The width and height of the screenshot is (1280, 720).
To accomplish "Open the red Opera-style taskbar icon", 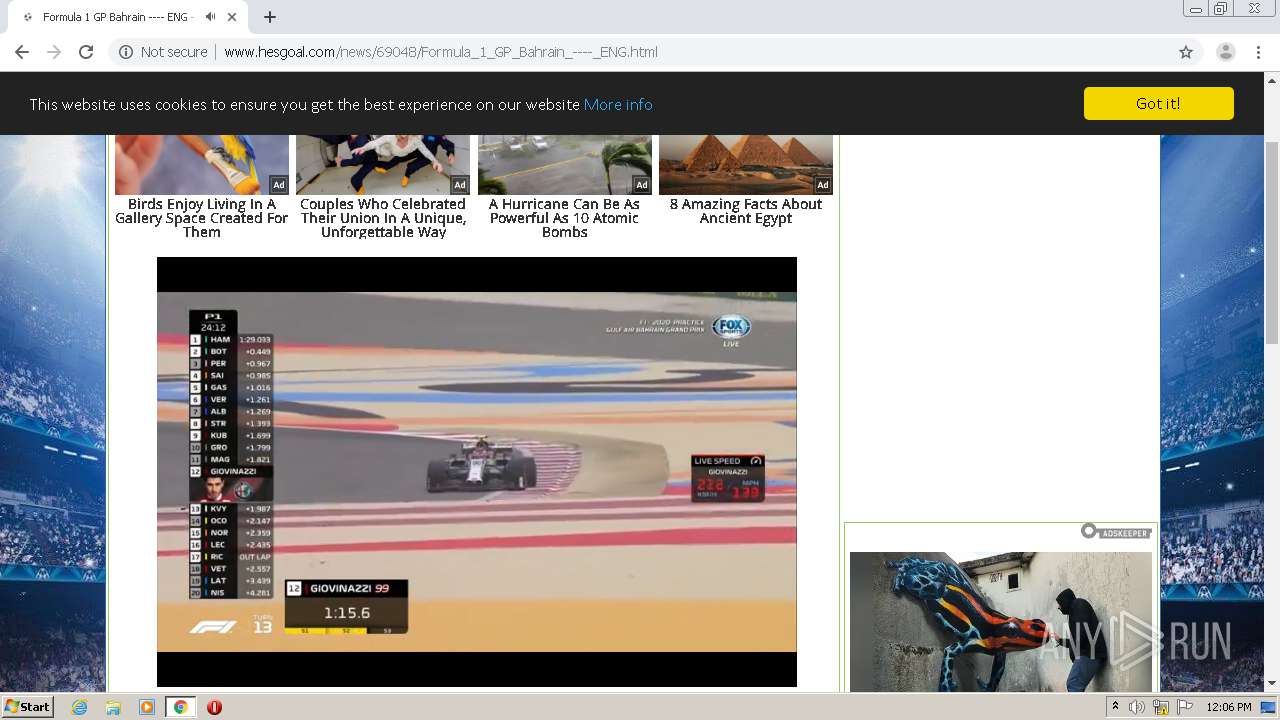I will [x=214, y=707].
